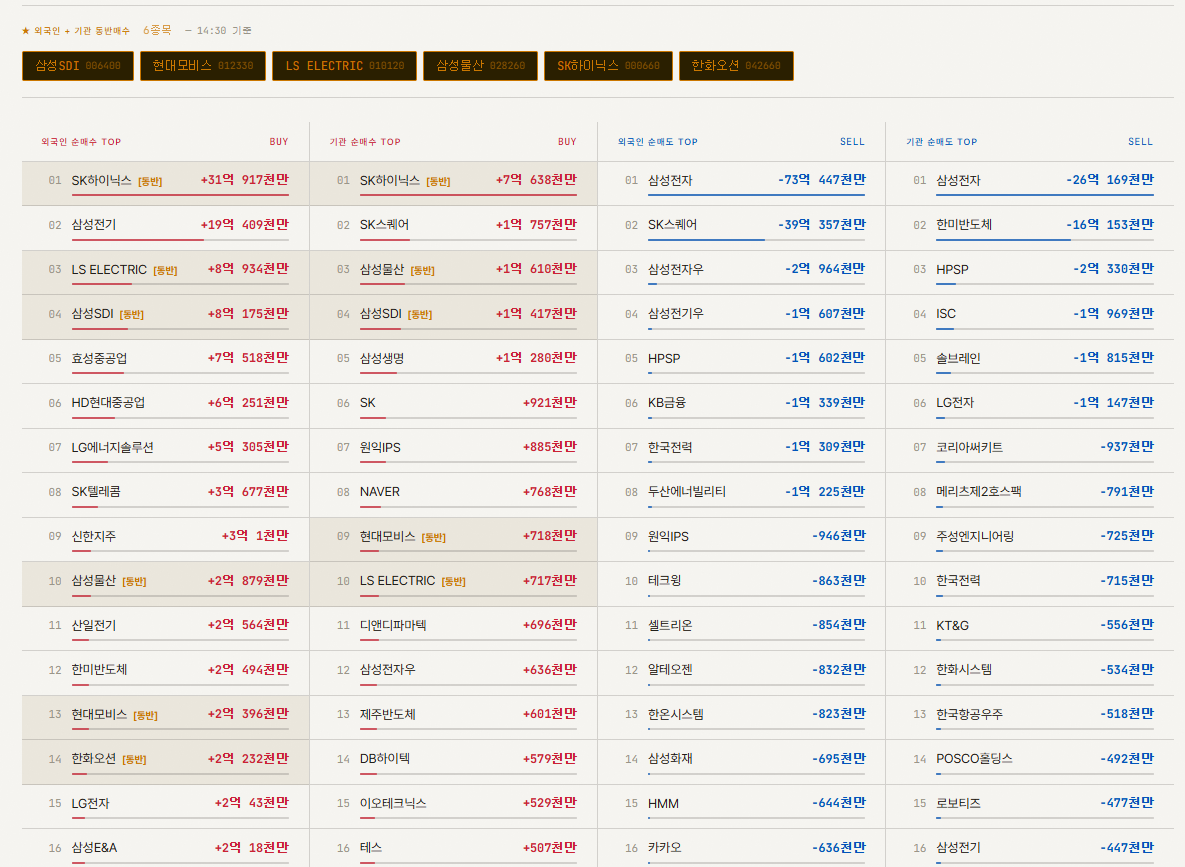Click the 현대모비스 012330 chip
This screenshot has height=867, width=1185.
[203, 66]
